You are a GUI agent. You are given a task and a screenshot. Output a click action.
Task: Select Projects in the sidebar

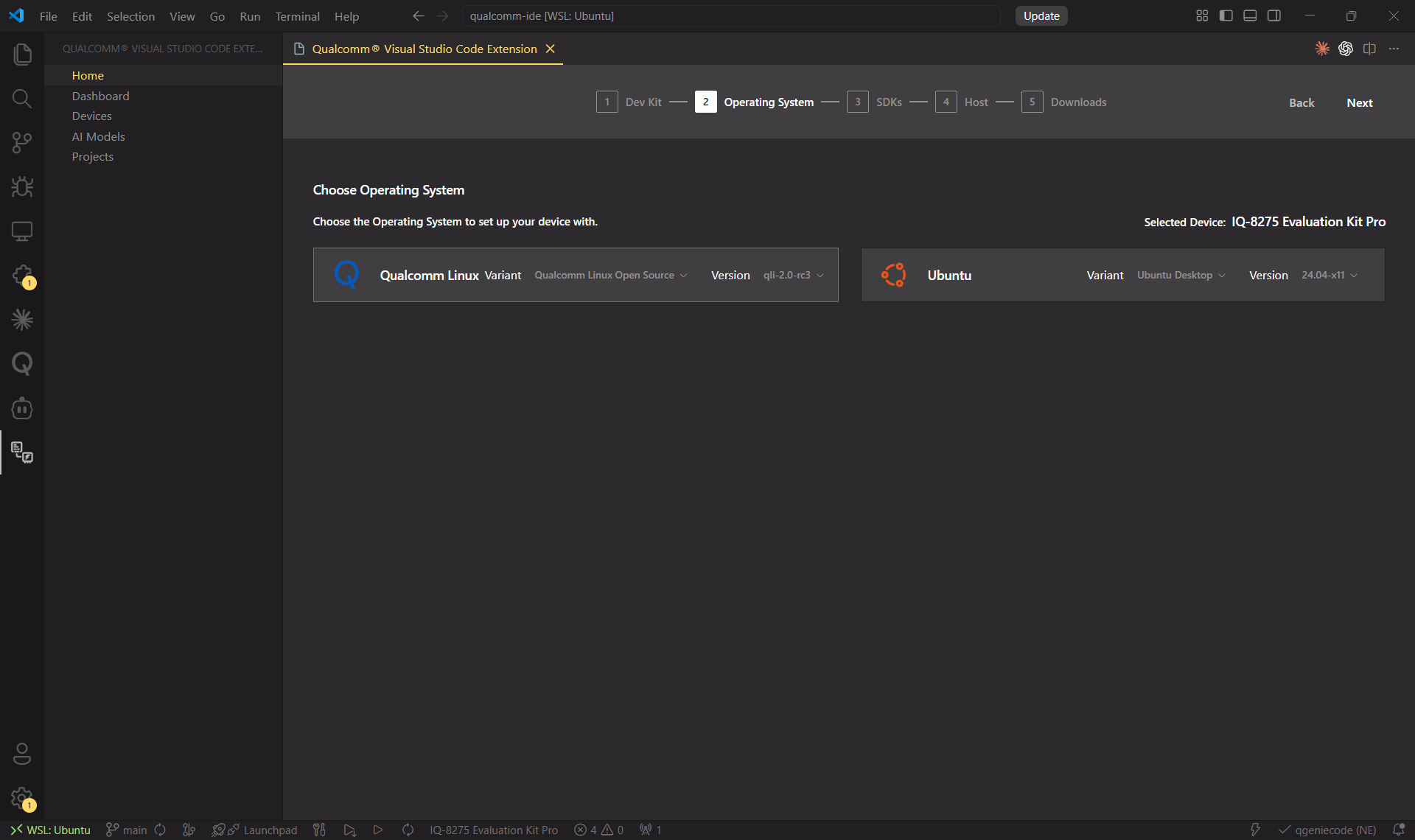tap(164, 156)
